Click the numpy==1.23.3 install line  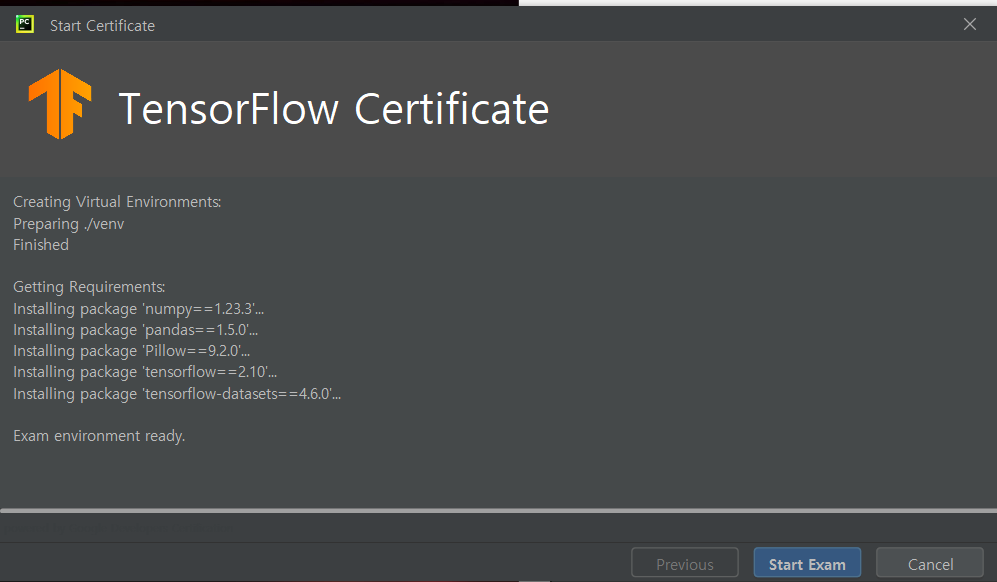coord(139,308)
